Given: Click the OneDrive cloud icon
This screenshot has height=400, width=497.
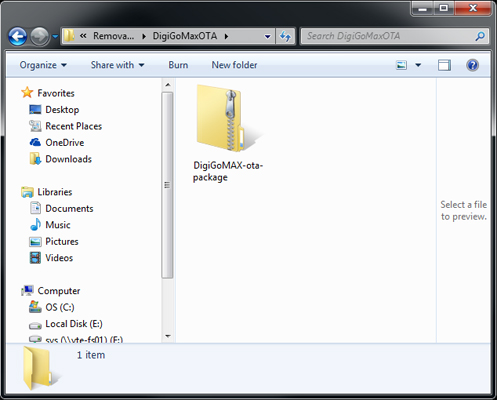Looking at the screenshot, I should (x=35, y=142).
